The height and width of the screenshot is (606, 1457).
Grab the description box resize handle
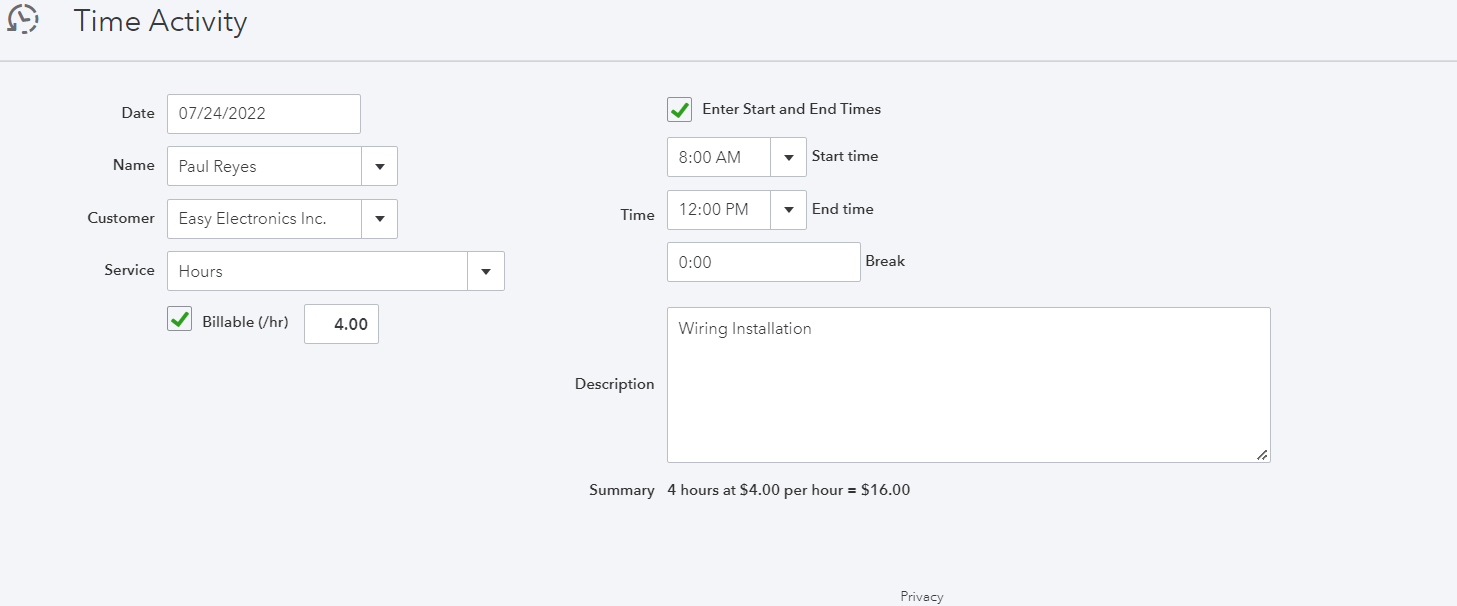1263,455
